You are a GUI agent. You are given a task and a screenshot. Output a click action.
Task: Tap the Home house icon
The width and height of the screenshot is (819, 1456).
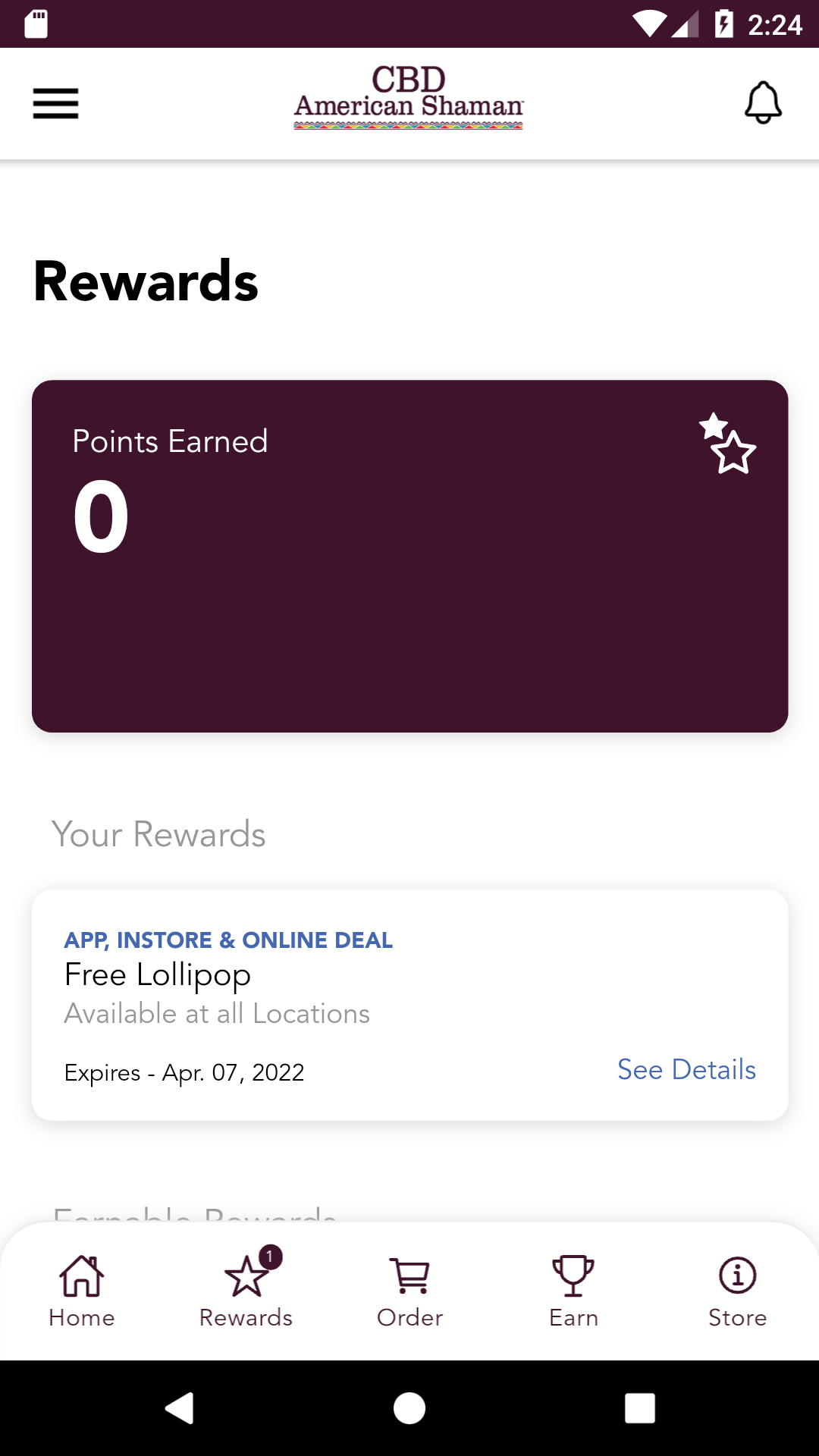click(82, 1276)
